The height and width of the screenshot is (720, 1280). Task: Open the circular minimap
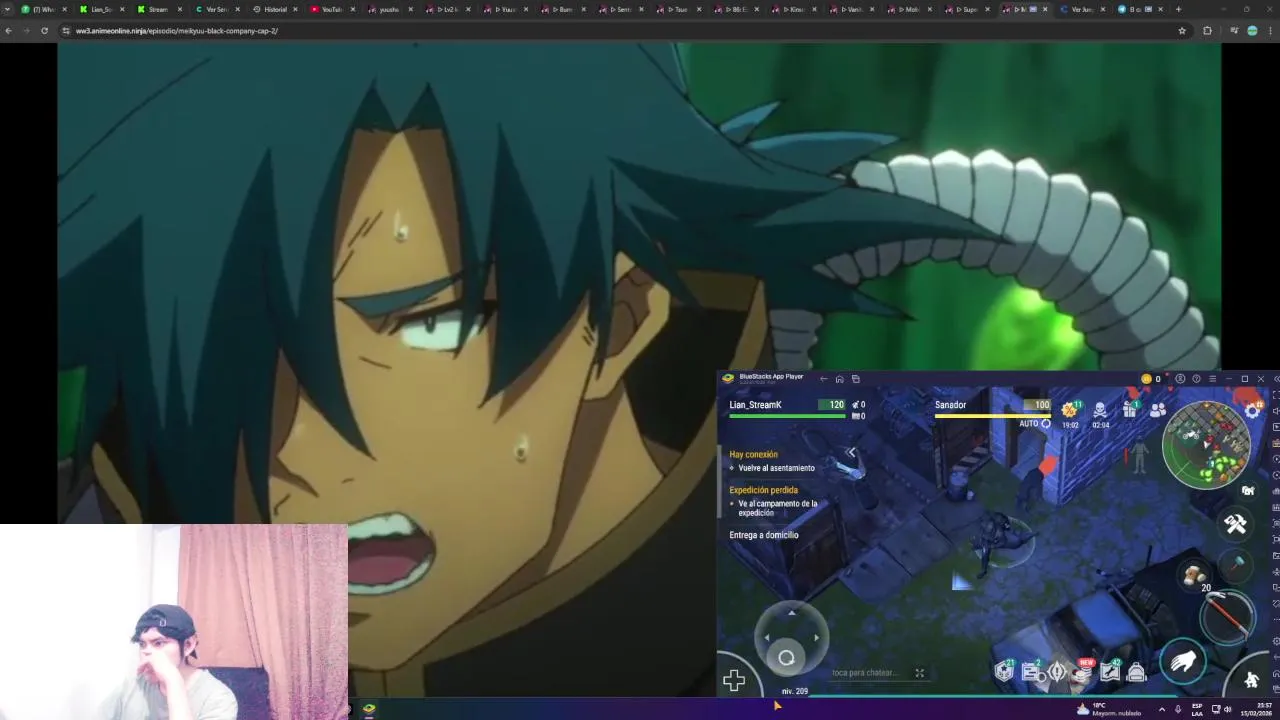pyautogui.click(x=1206, y=445)
